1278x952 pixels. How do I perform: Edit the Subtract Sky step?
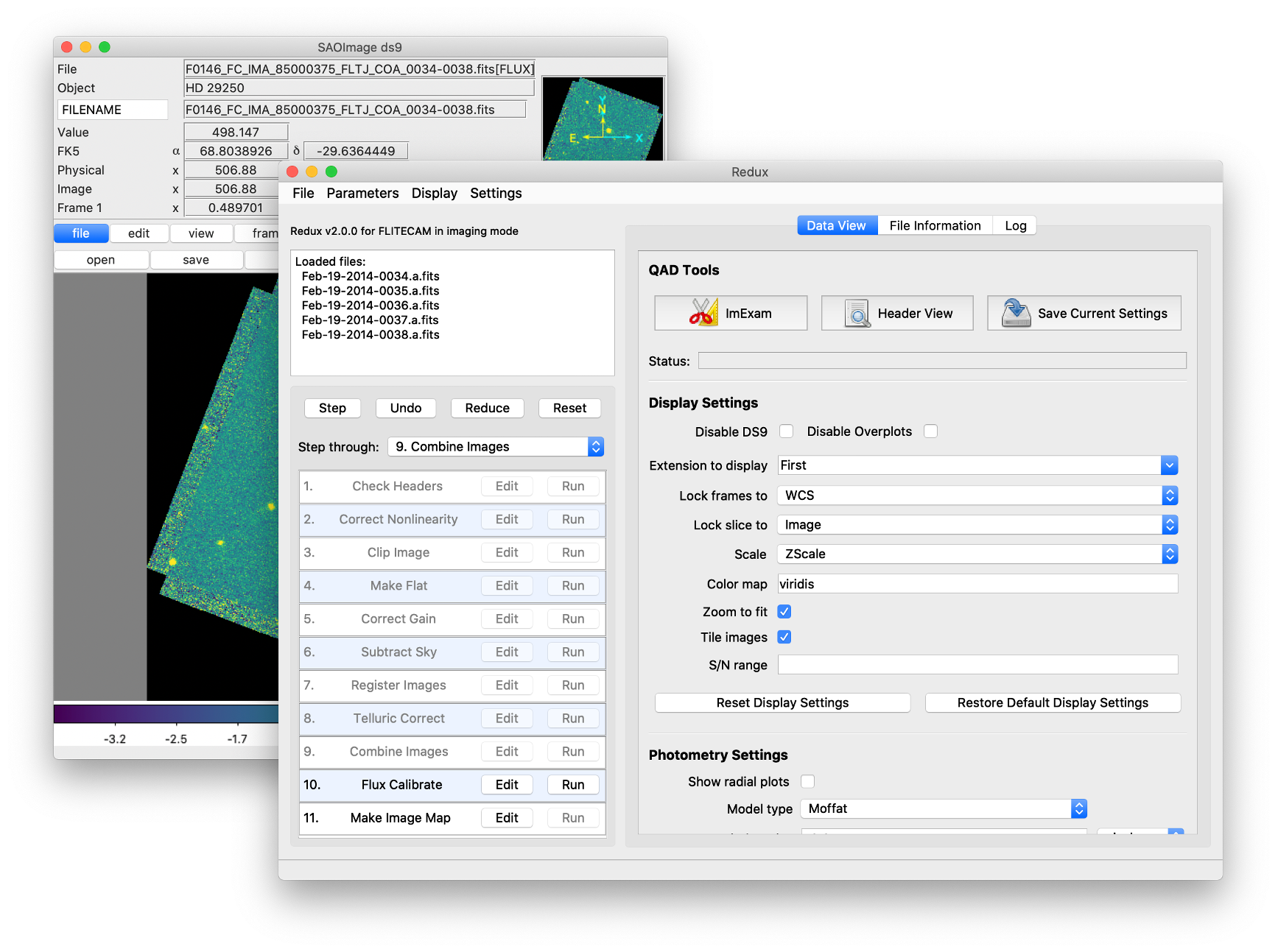click(x=507, y=652)
